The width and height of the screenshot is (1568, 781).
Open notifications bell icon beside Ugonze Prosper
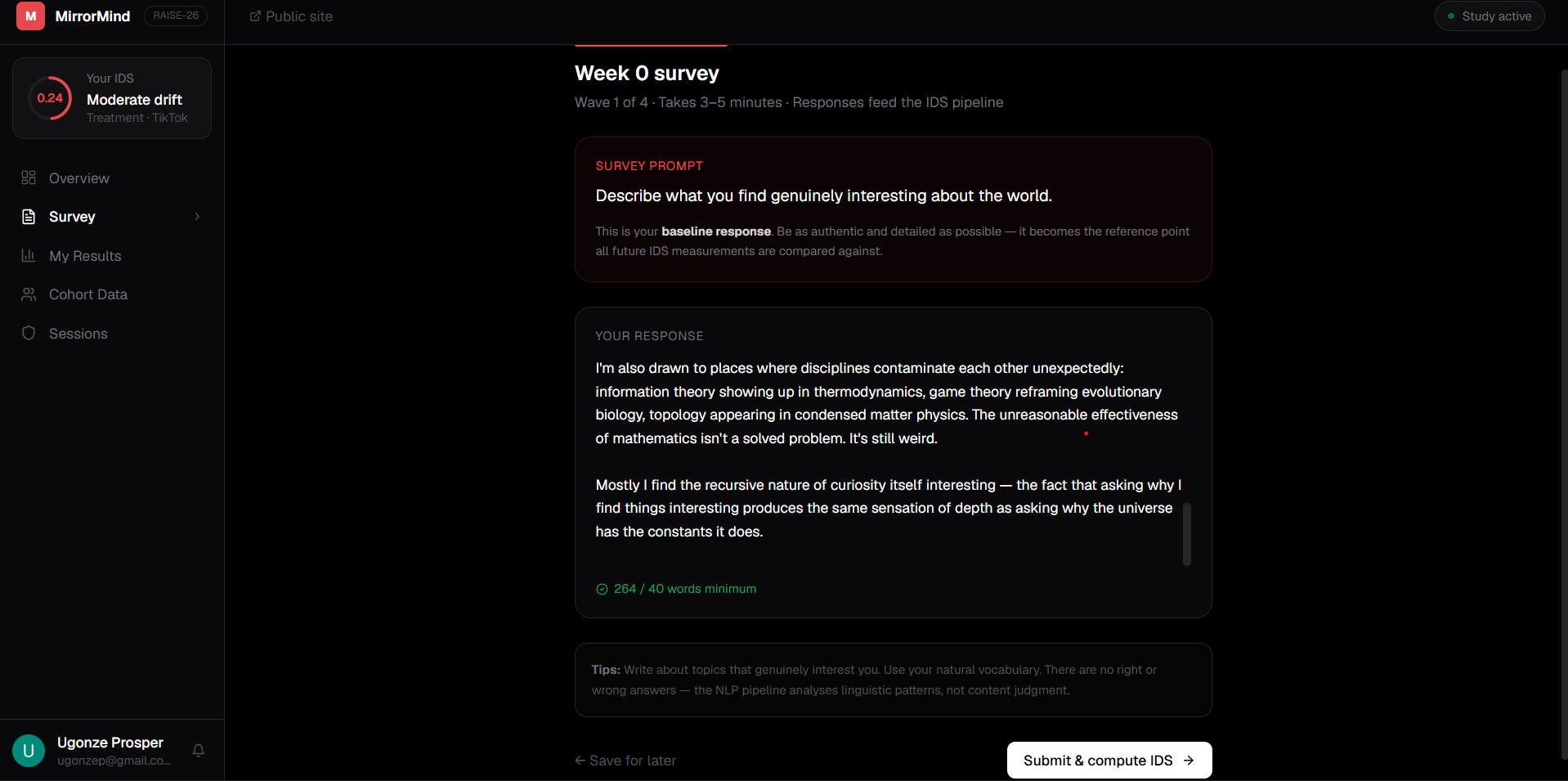coord(198,750)
